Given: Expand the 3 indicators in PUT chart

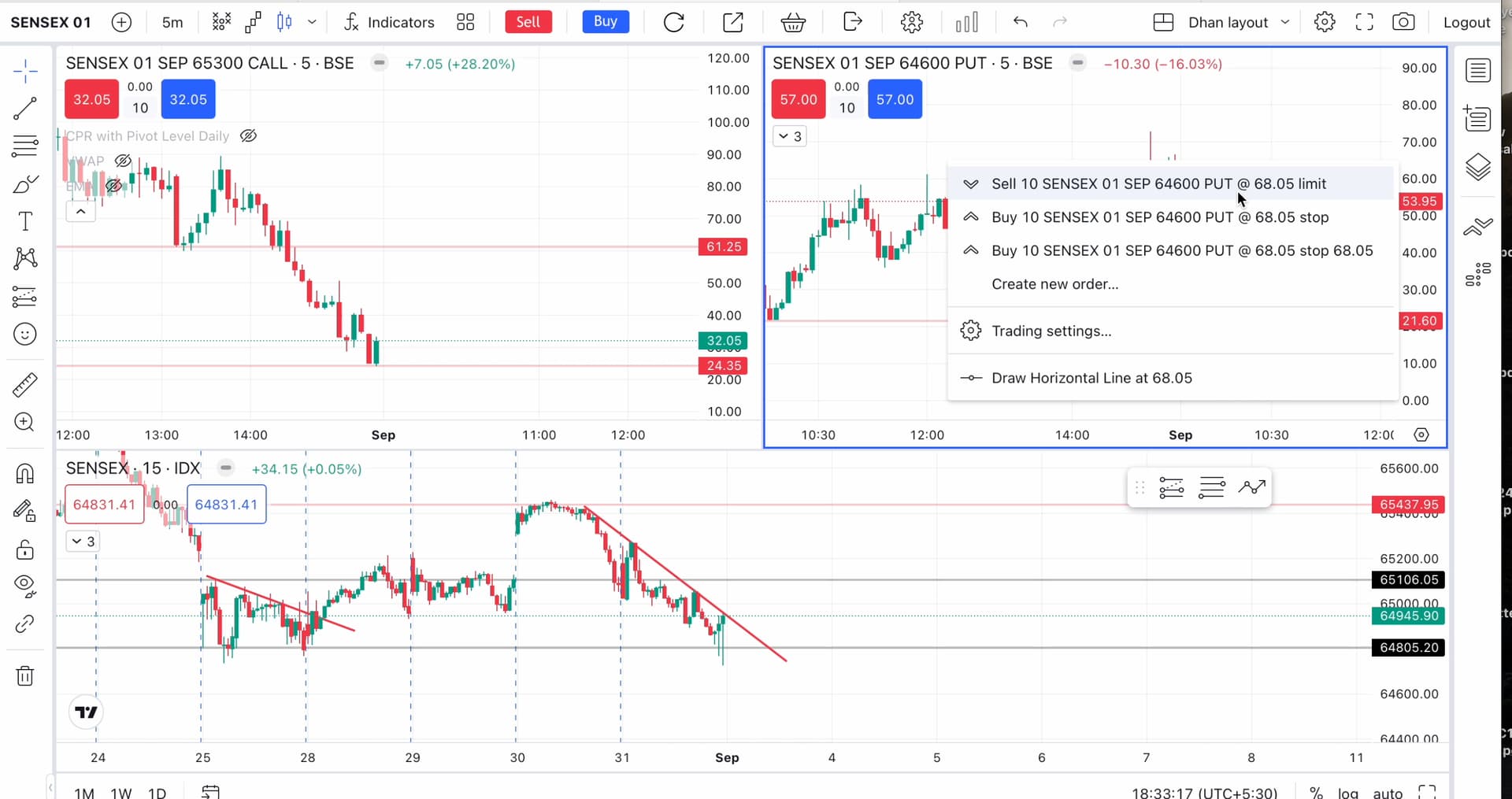Looking at the screenshot, I should click(789, 136).
